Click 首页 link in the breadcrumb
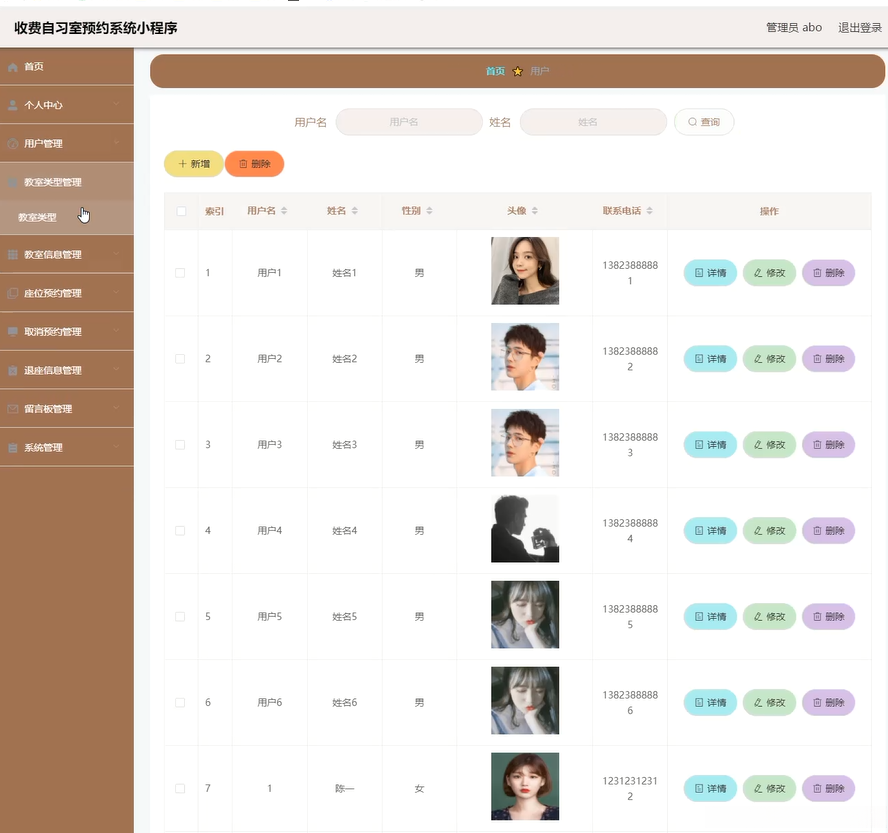Viewport: 888px width, 833px height. (495, 71)
